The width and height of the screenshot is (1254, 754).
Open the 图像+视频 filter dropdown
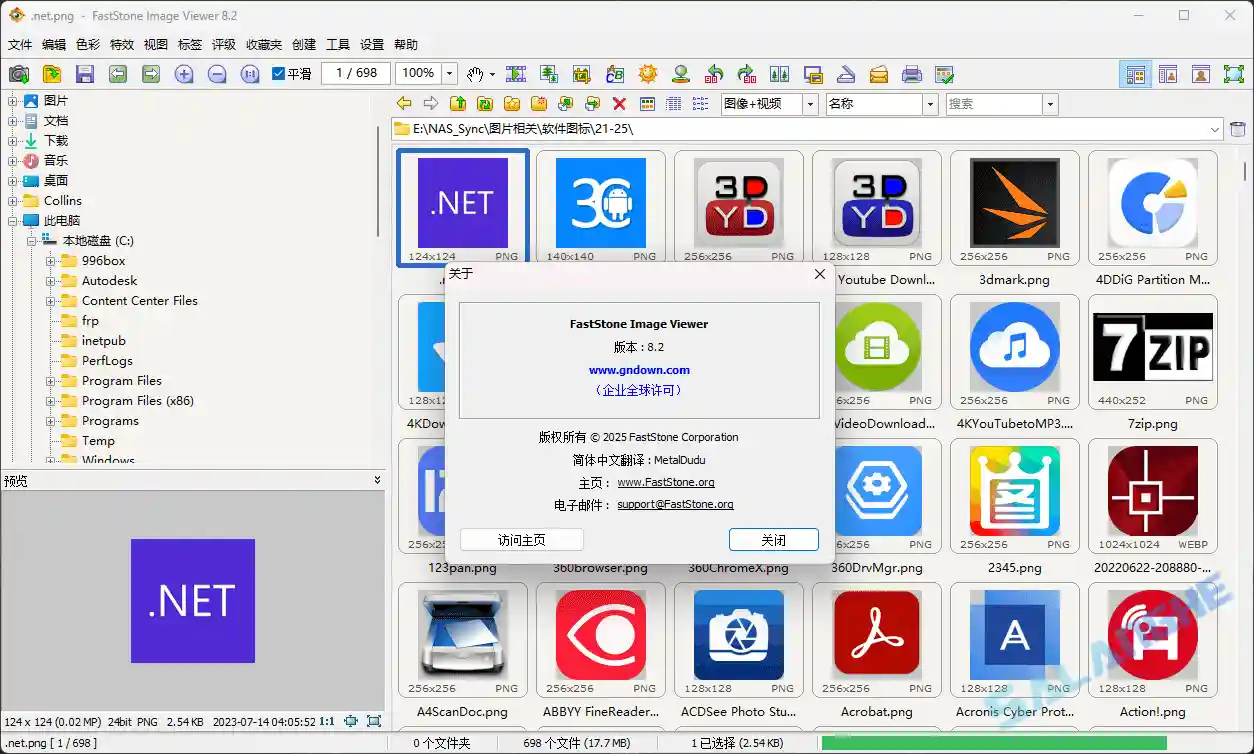(x=809, y=103)
